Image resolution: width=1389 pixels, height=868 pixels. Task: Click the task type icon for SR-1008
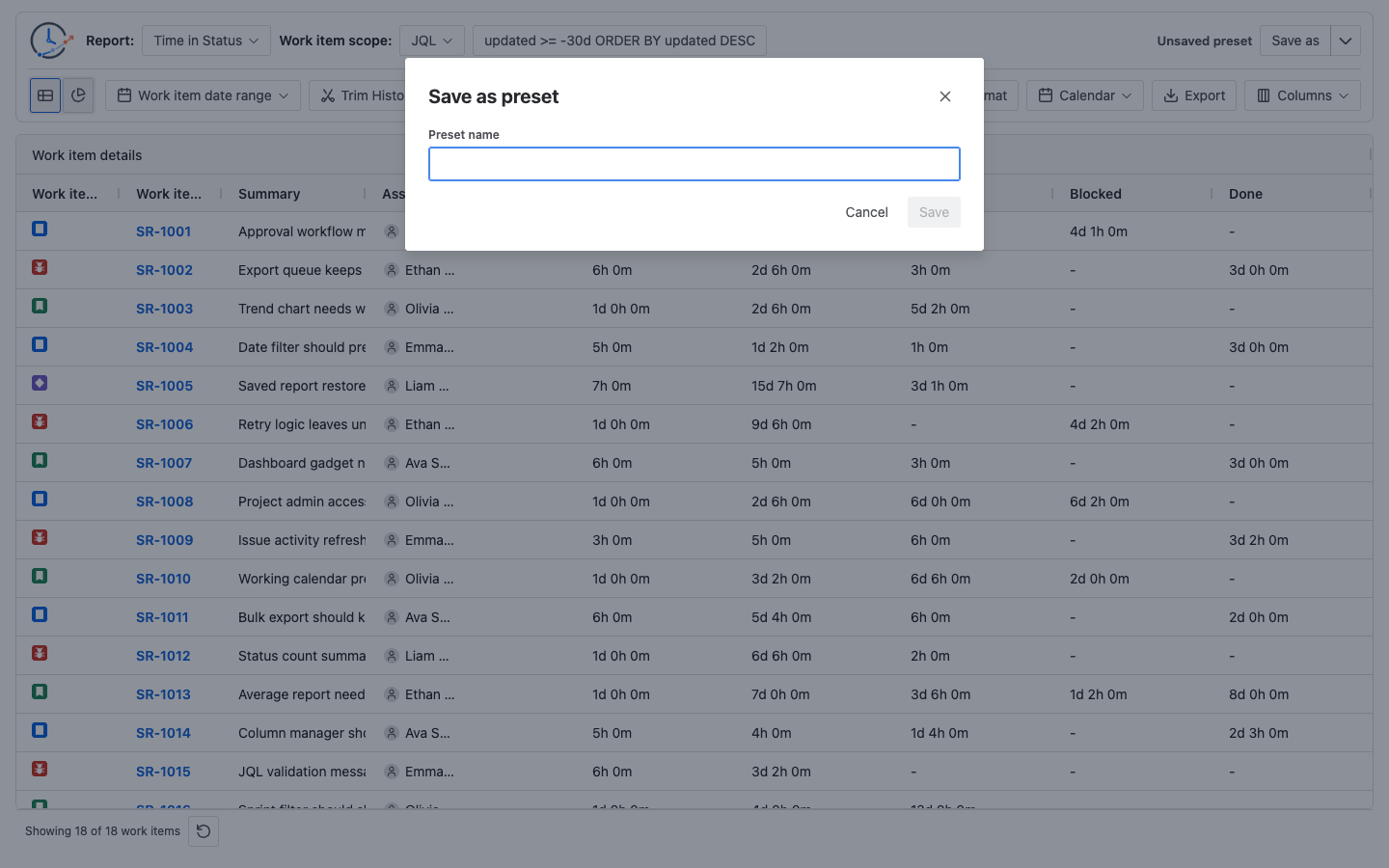coord(40,499)
